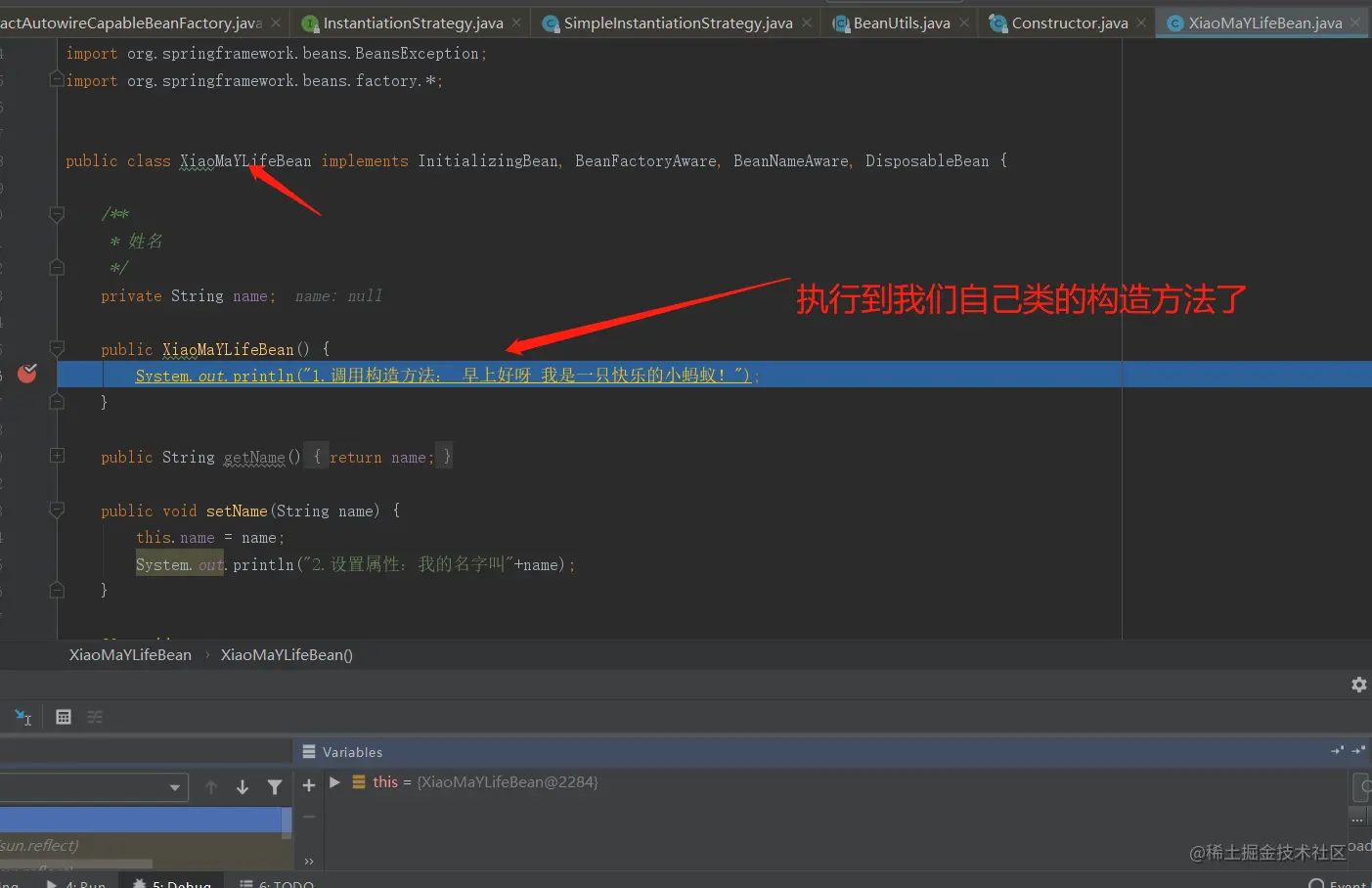Click the frames filter funnel icon
The width and height of the screenshot is (1372, 888).
pos(275,787)
